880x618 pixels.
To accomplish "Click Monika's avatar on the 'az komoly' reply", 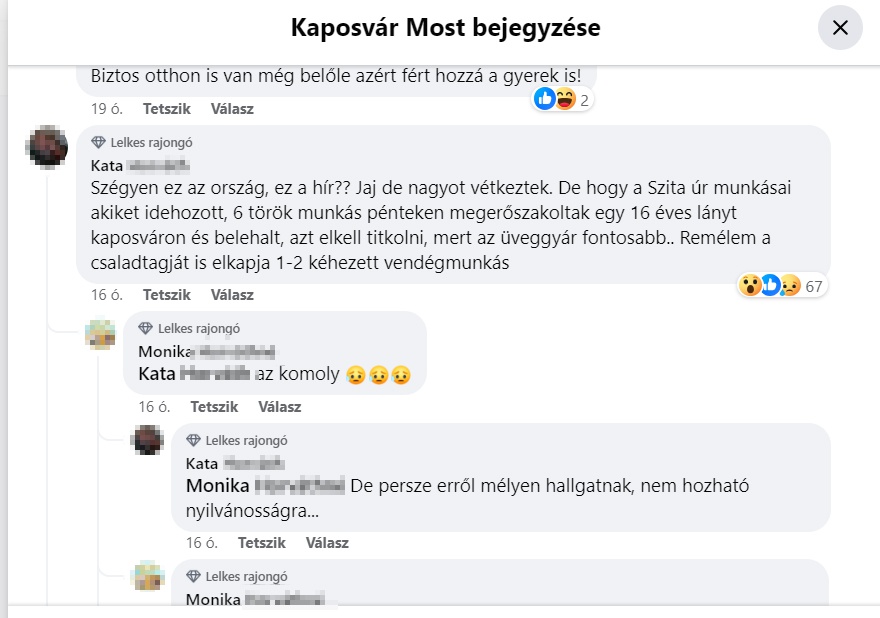I will coord(100,333).
